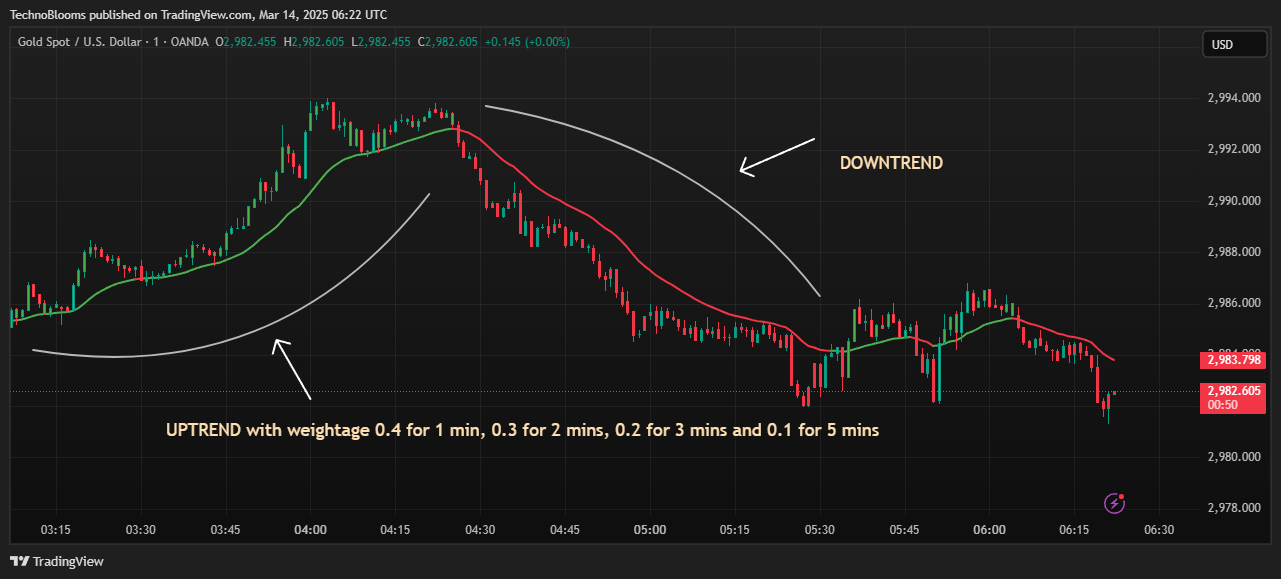
Task: Click the 06:30 time axis label
Action: tap(1159, 529)
